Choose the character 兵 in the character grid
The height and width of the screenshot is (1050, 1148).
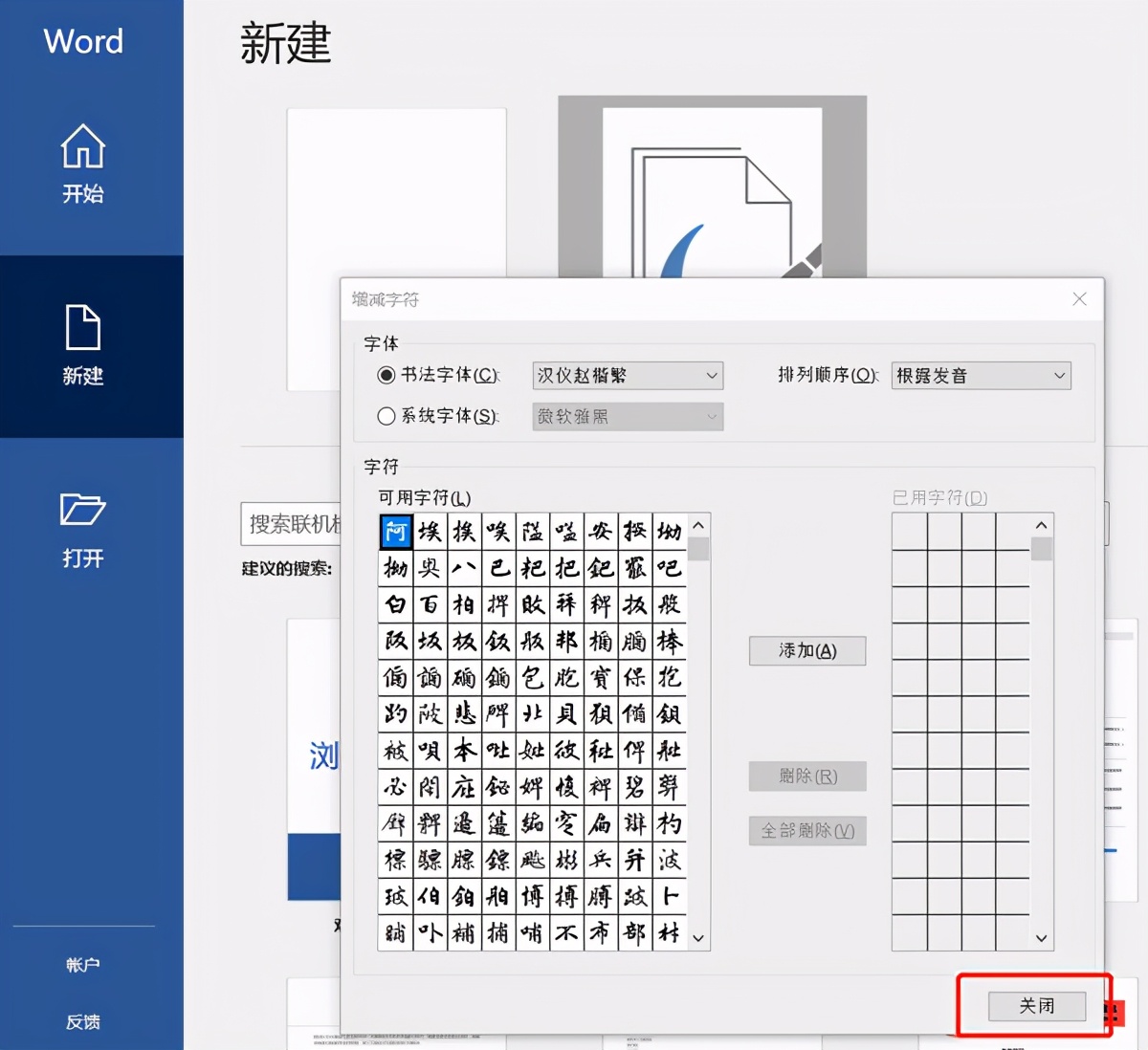601,860
